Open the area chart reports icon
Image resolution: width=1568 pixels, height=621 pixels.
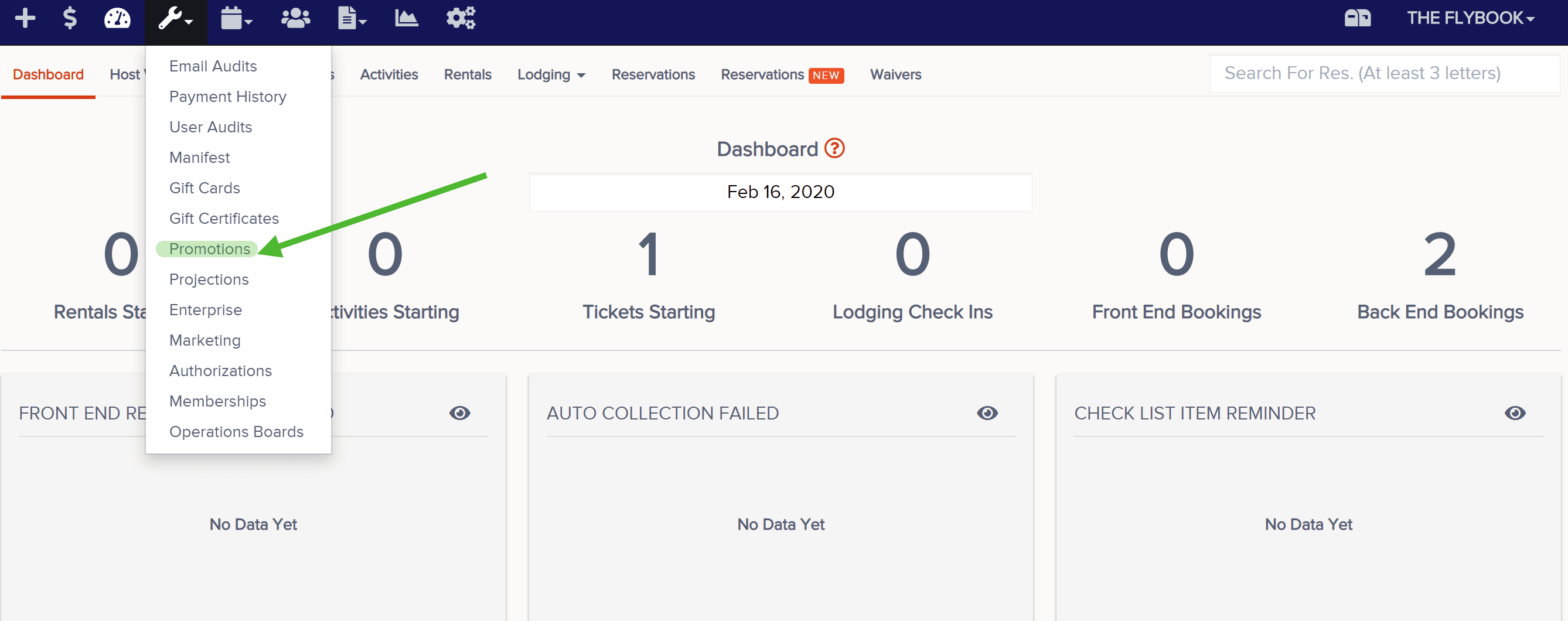[406, 18]
